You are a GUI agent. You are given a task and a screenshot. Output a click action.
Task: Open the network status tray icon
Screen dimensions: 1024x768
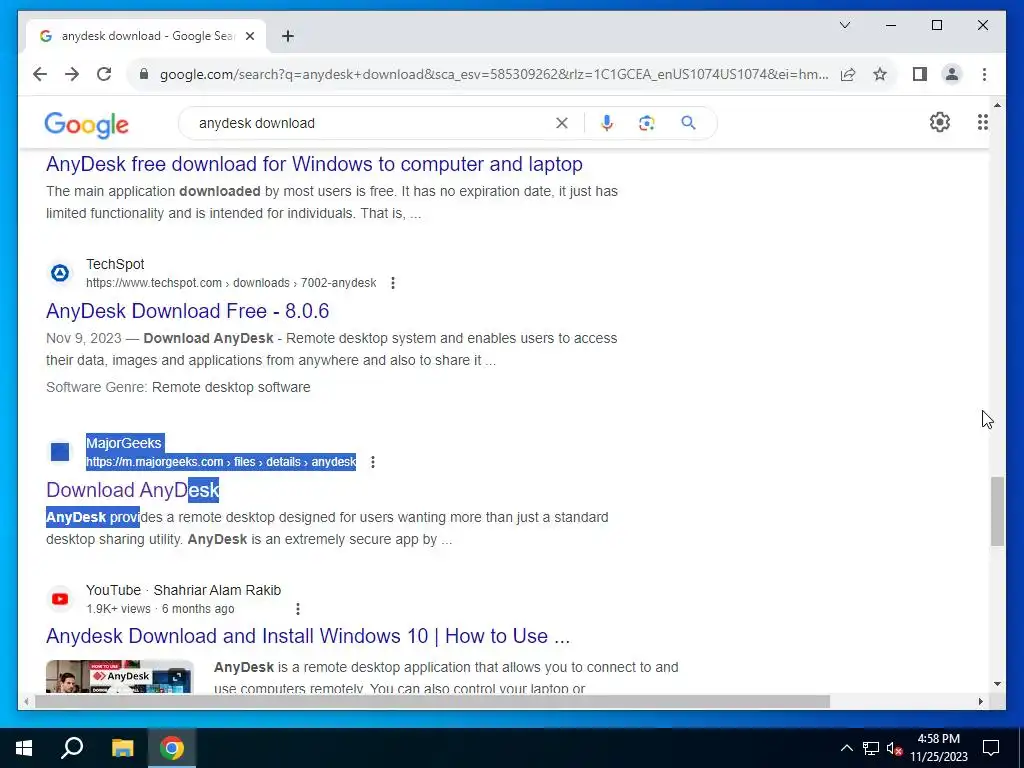click(x=871, y=748)
